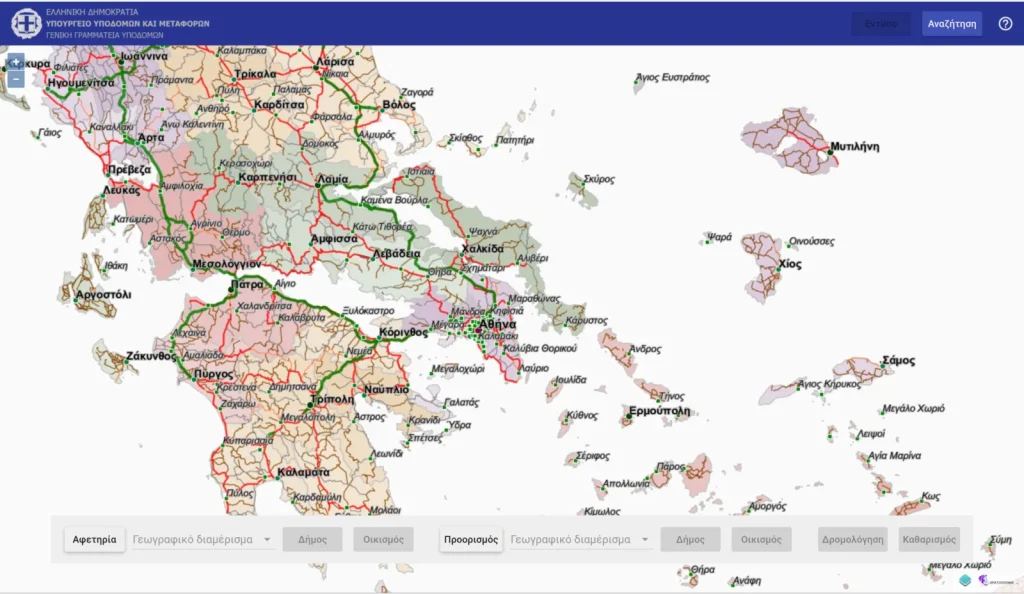
Task: Select the Έντυπο header item
Action: 879,23
